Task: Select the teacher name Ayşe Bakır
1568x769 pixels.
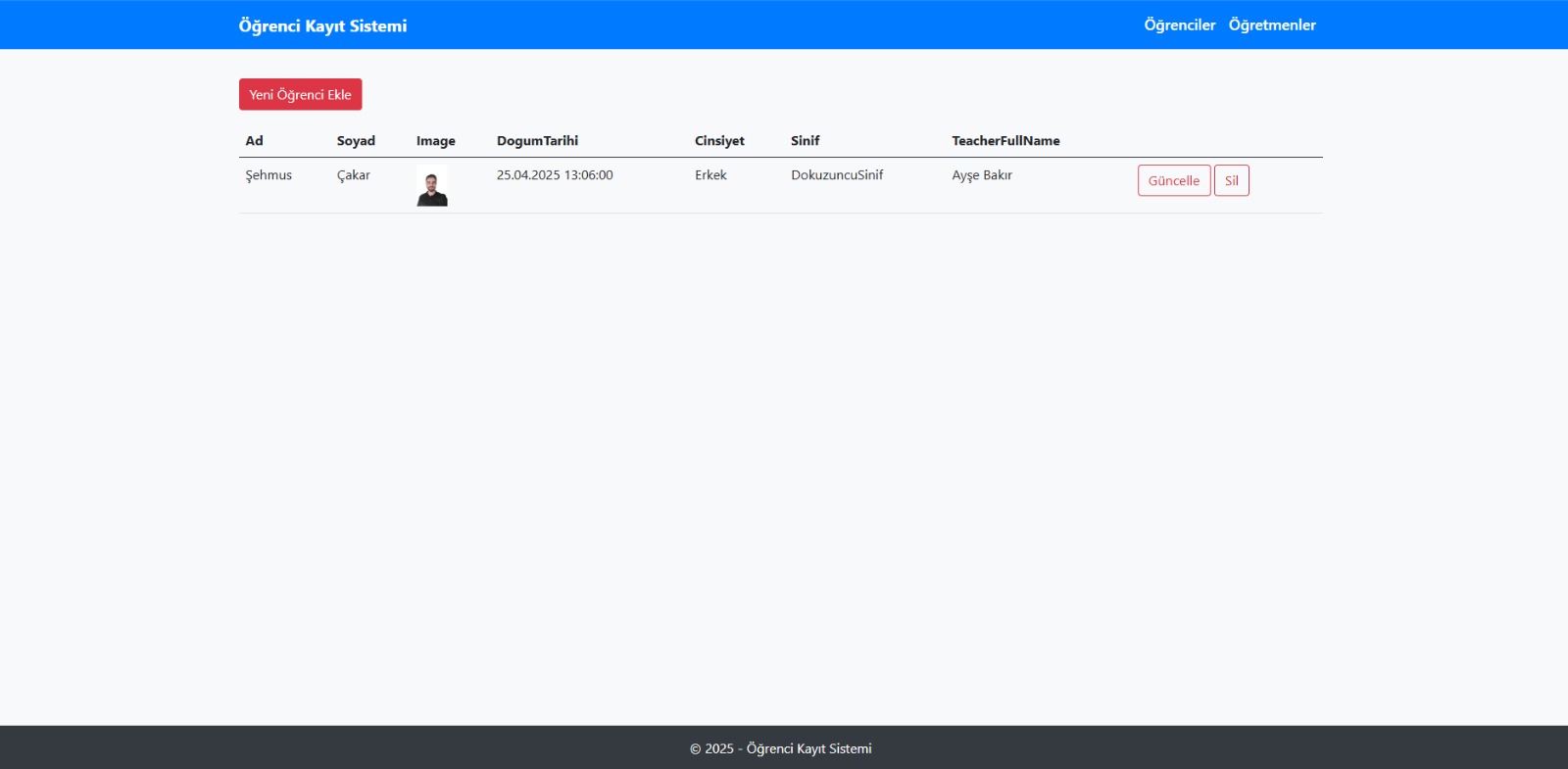Action: (x=981, y=175)
